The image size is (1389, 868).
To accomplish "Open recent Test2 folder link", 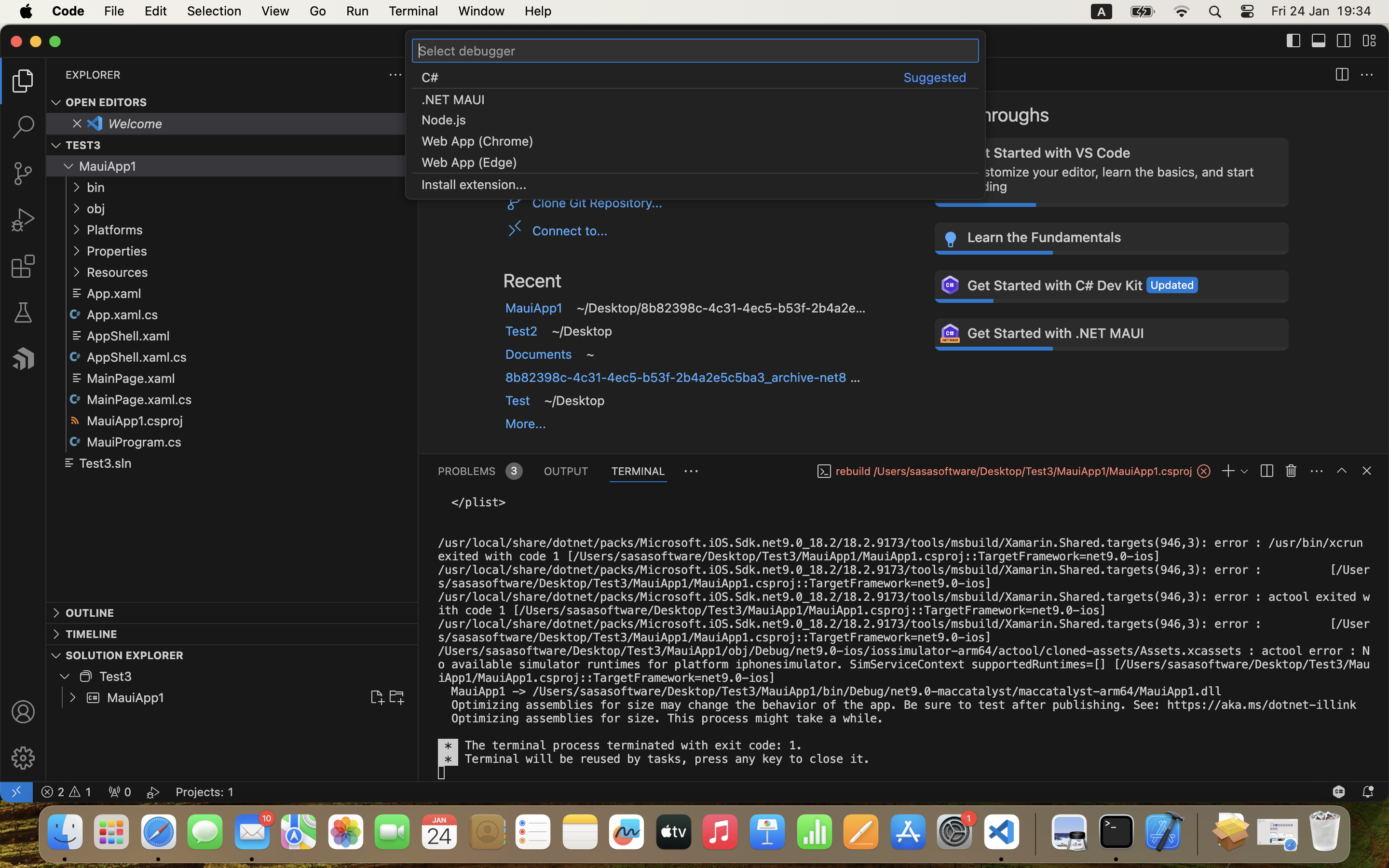I will (x=521, y=331).
